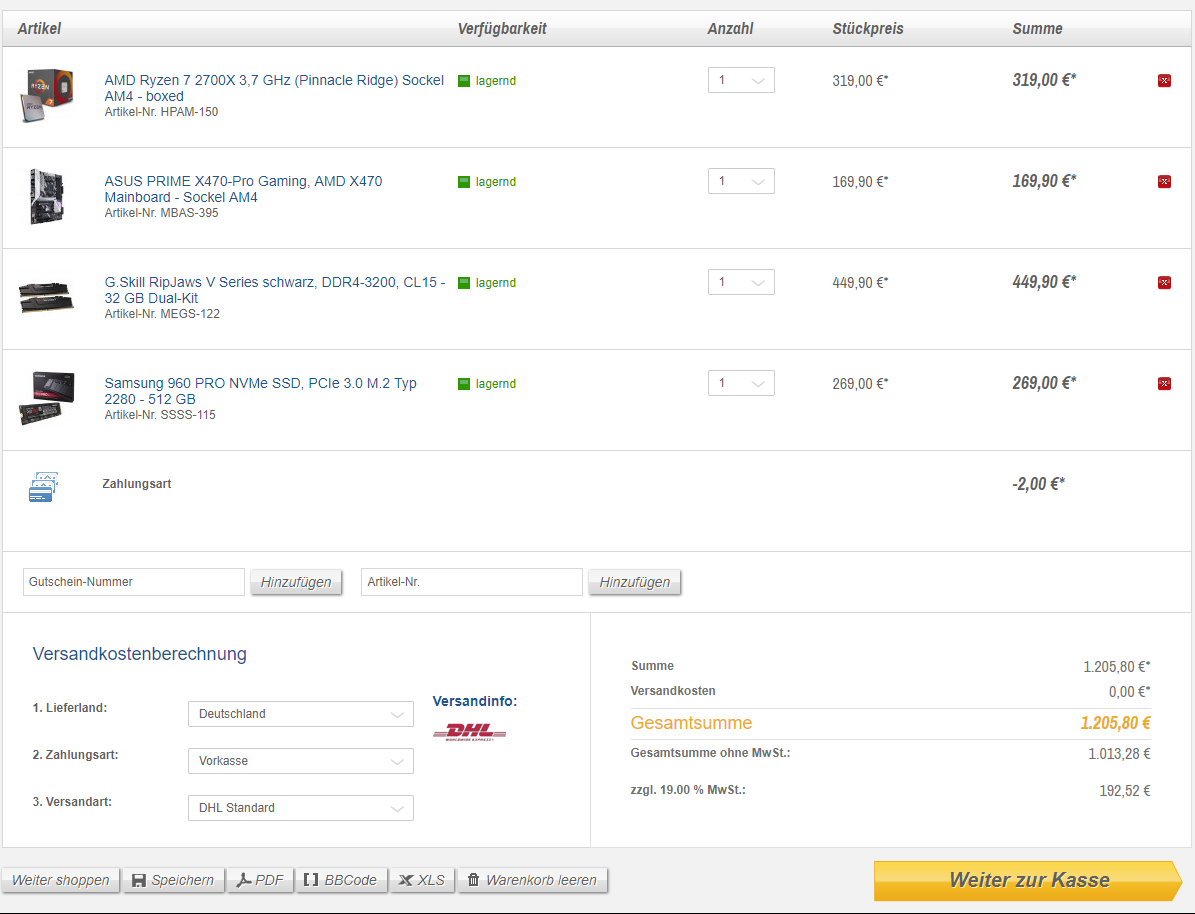1195x914 pixels.
Task: Click Hinzufügen next to Gutschein-Nummer
Action: pyautogui.click(x=296, y=582)
